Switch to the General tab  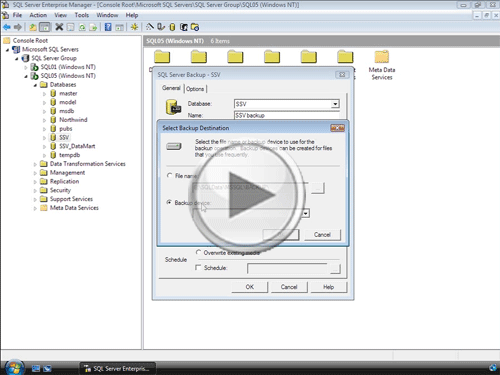click(x=171, y=88)
